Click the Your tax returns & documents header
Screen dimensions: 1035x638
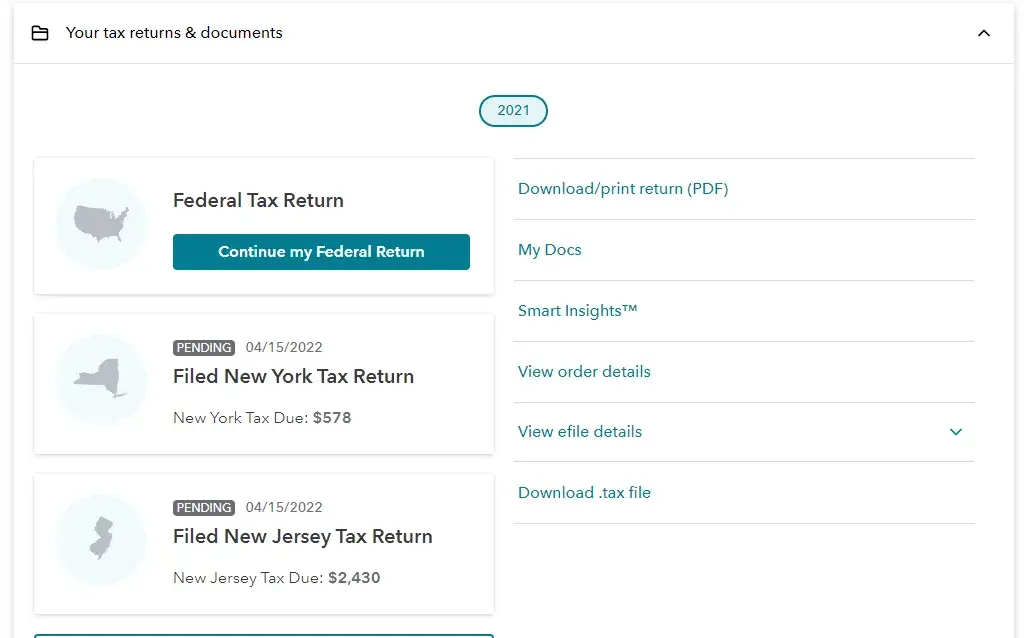[x=174, y=33]
